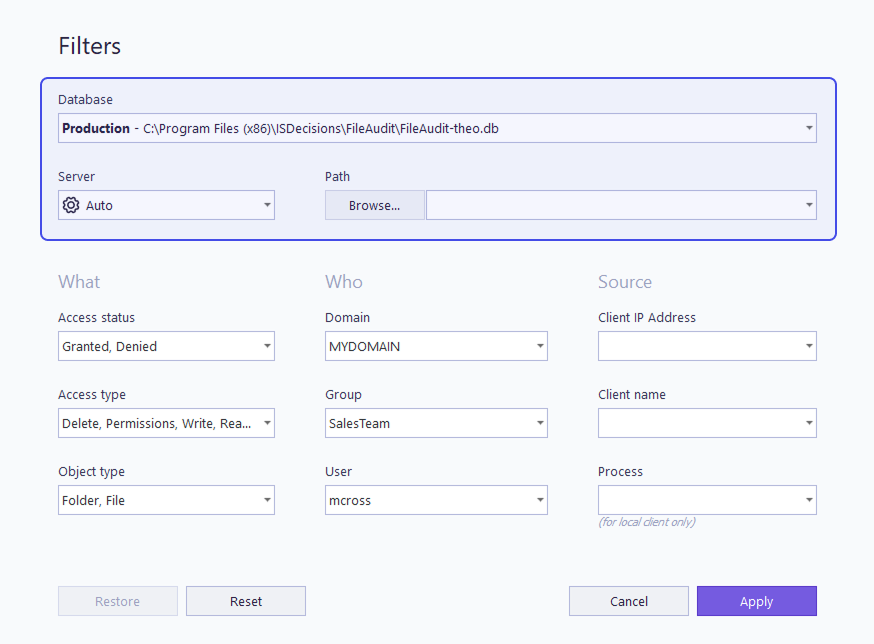
Task: Click the 'Auto' server value text
Action: point(99,205)
